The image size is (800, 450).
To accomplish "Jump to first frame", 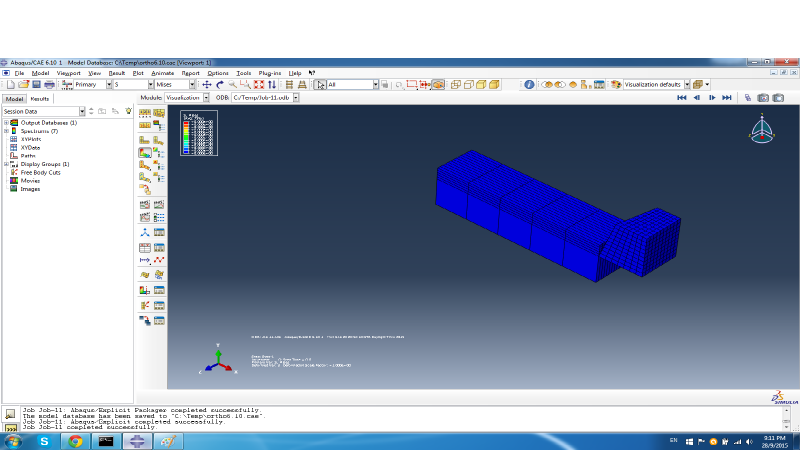I will [682, 98].
